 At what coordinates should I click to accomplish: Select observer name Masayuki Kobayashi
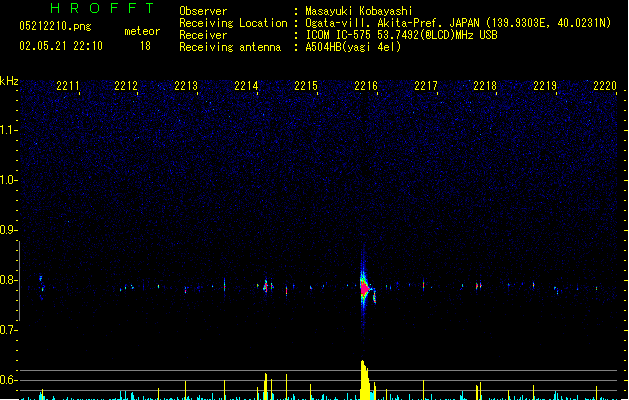[x=359, y=11]
